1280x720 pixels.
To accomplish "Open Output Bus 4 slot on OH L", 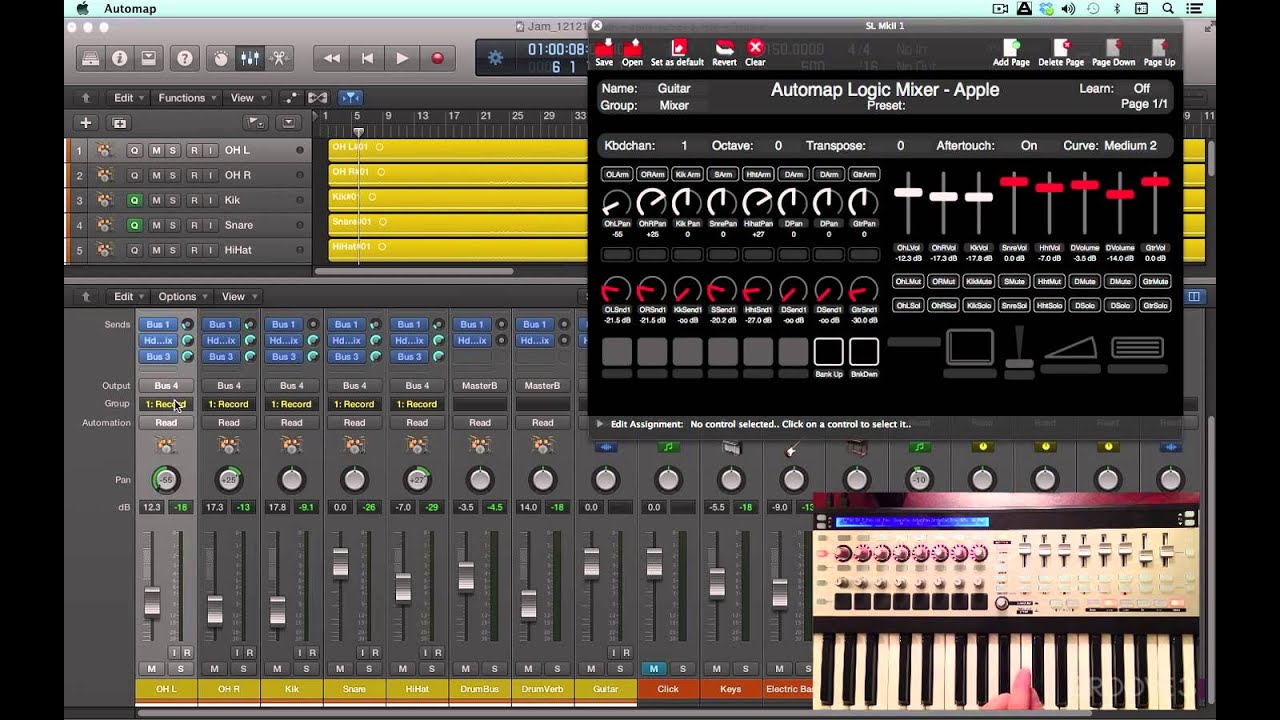I will pyautogui.click(x=166, y=385).
